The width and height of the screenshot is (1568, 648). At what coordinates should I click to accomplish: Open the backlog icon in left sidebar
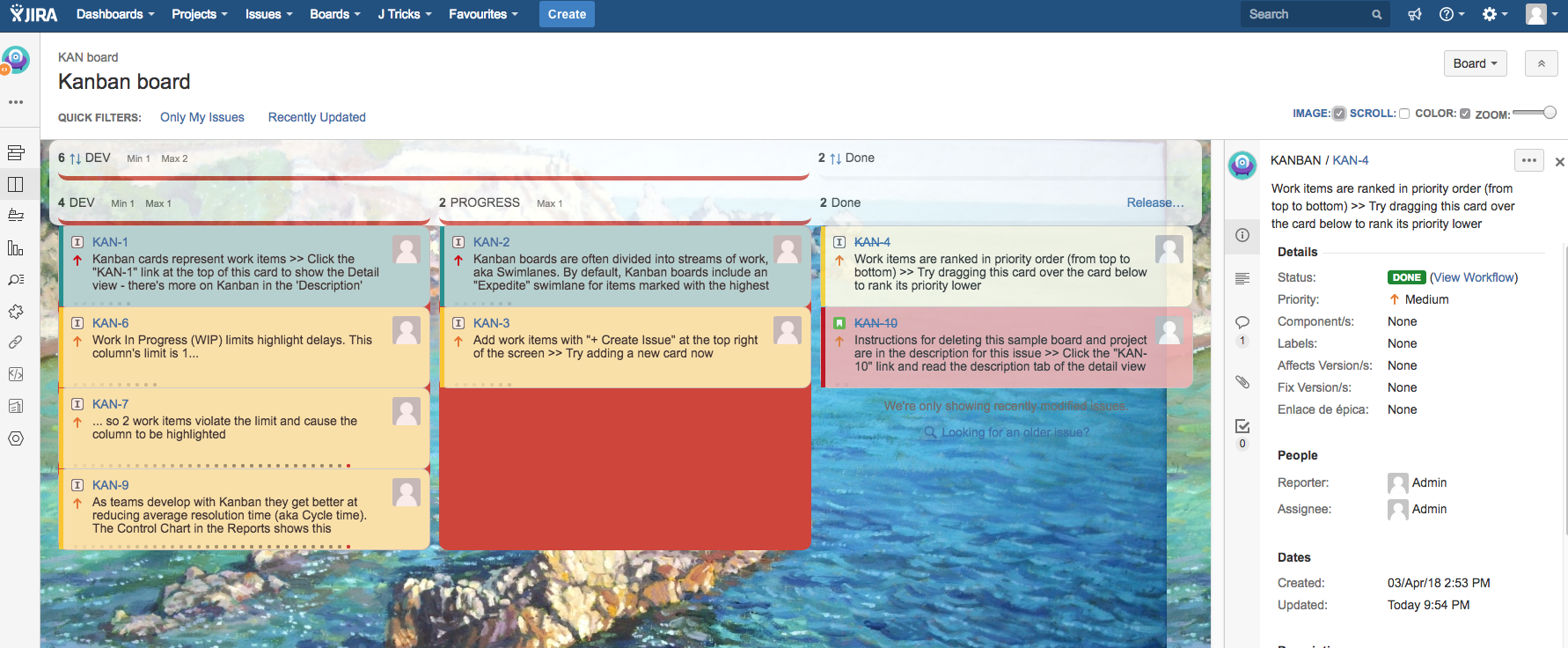(x=15, y=153)
